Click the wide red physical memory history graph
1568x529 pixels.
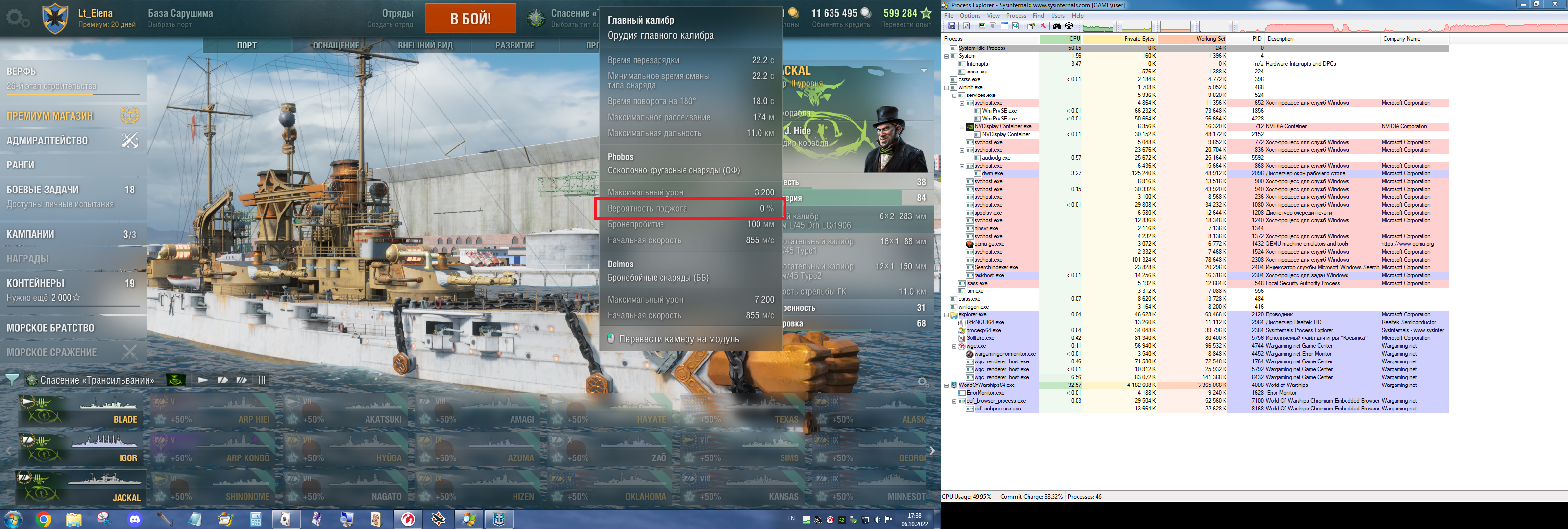1403,26
